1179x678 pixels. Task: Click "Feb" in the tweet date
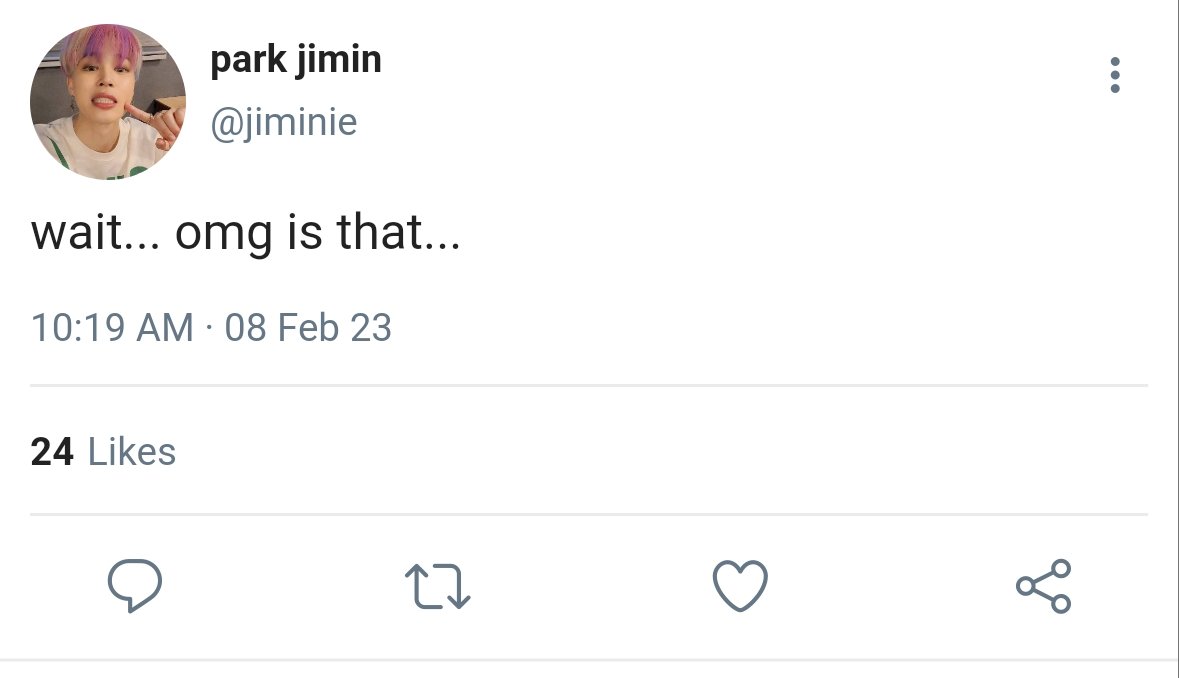[x=308, y=328]
